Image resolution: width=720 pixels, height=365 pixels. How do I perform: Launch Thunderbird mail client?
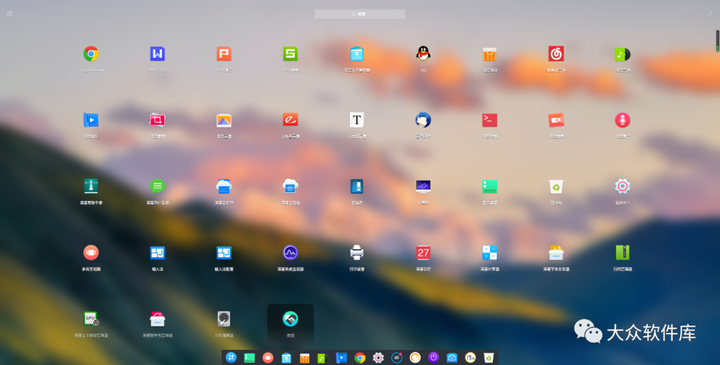(423, 120)
